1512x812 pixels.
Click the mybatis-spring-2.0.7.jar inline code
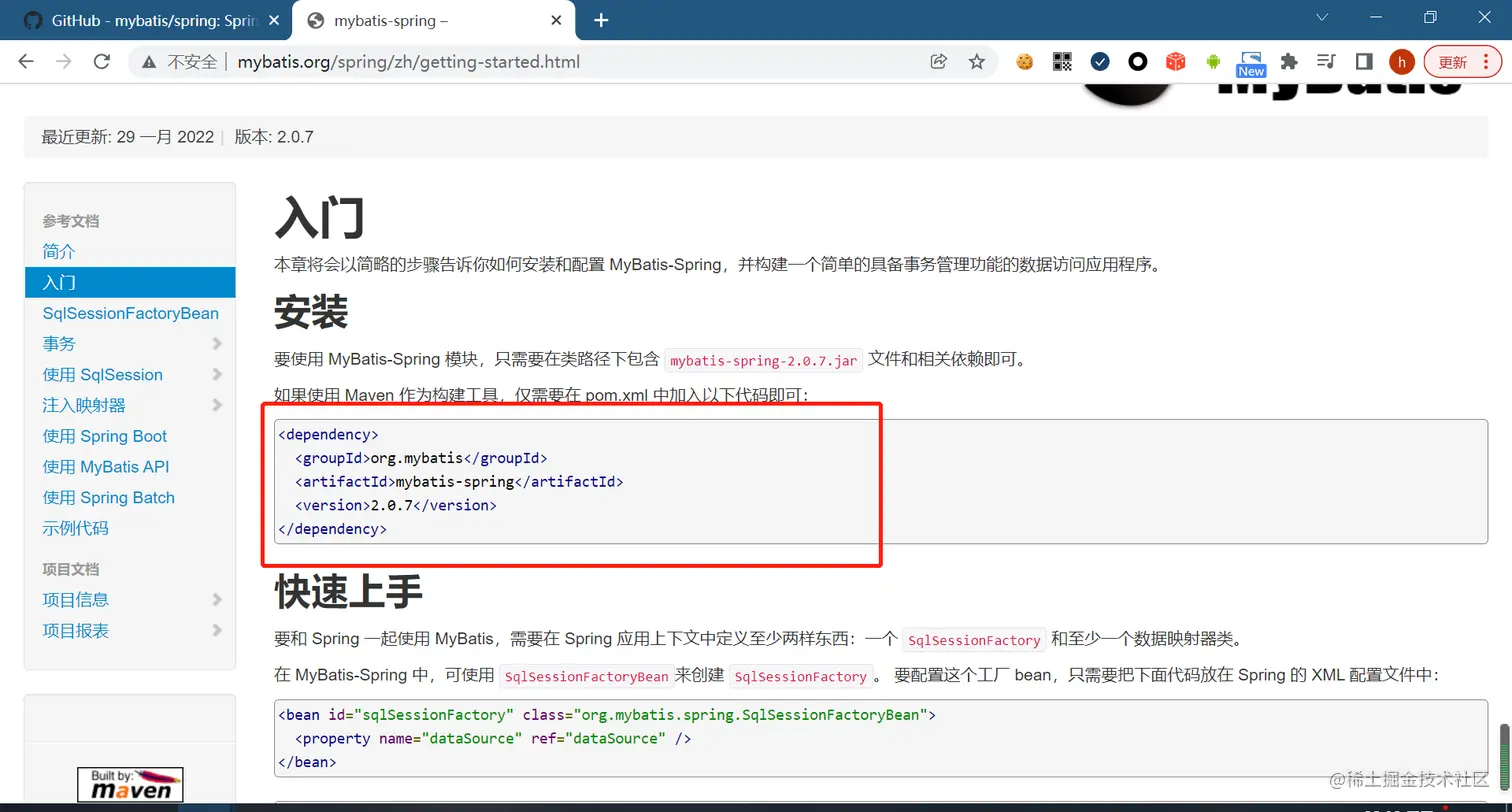[764, 361]
